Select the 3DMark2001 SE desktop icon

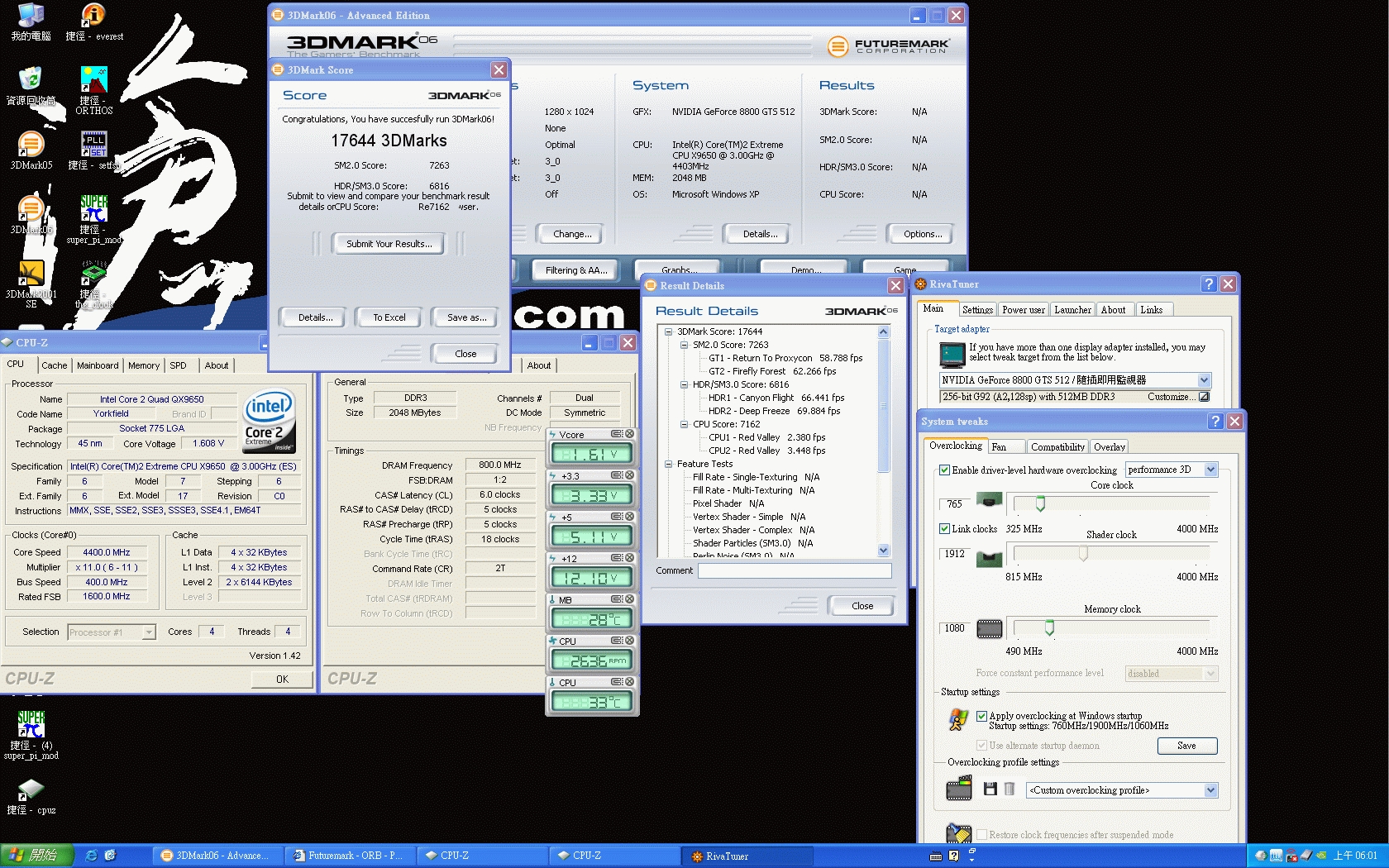tap(31, 284)
